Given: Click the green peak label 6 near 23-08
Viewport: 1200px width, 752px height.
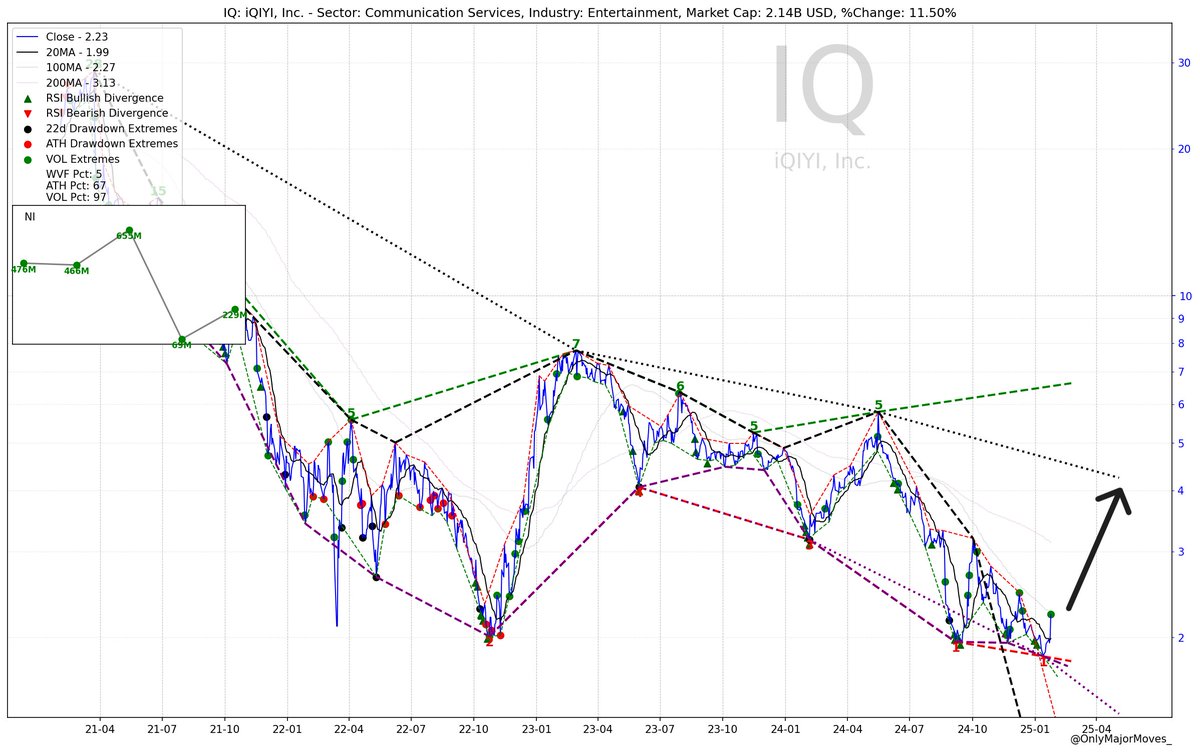Looking at the screenshot, I should (680, 386).
